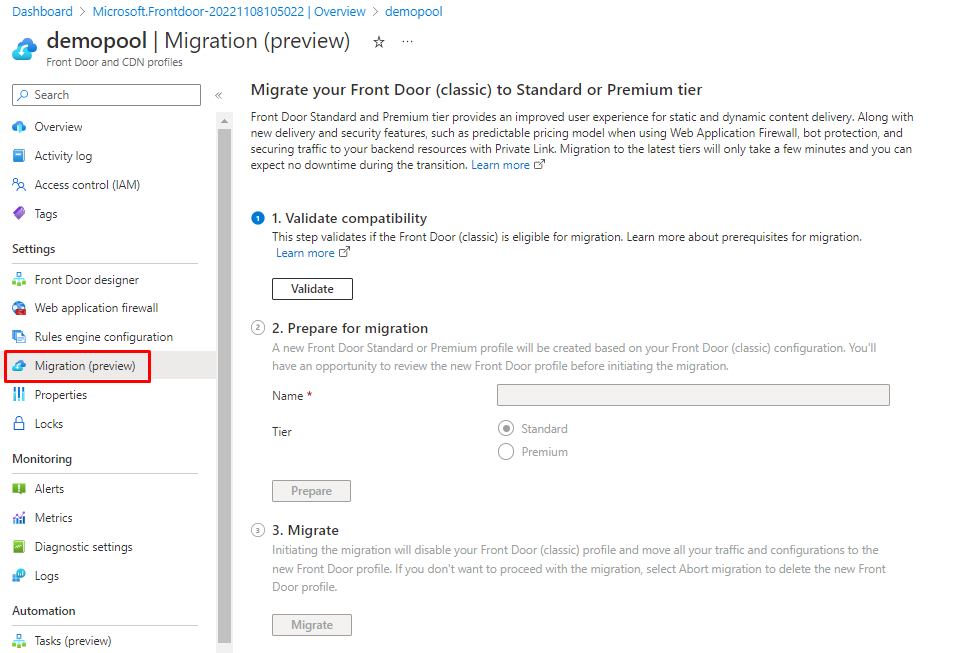Click the Name input field
Image resolution: width=962 pixels, height=653 pixels.
(x=693, y=395)
